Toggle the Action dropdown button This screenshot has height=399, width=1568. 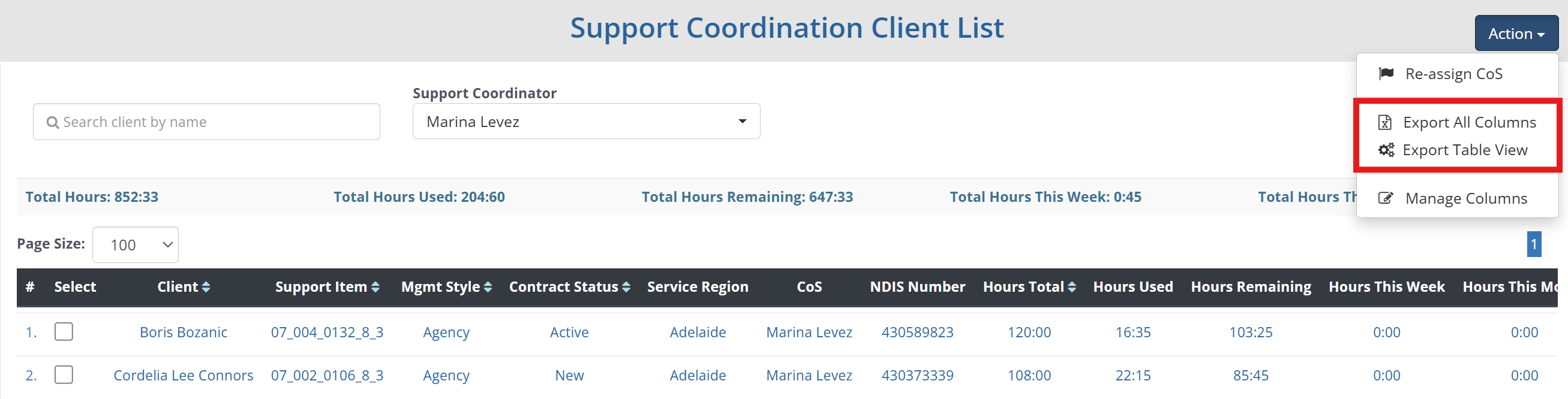[1516, 34]
